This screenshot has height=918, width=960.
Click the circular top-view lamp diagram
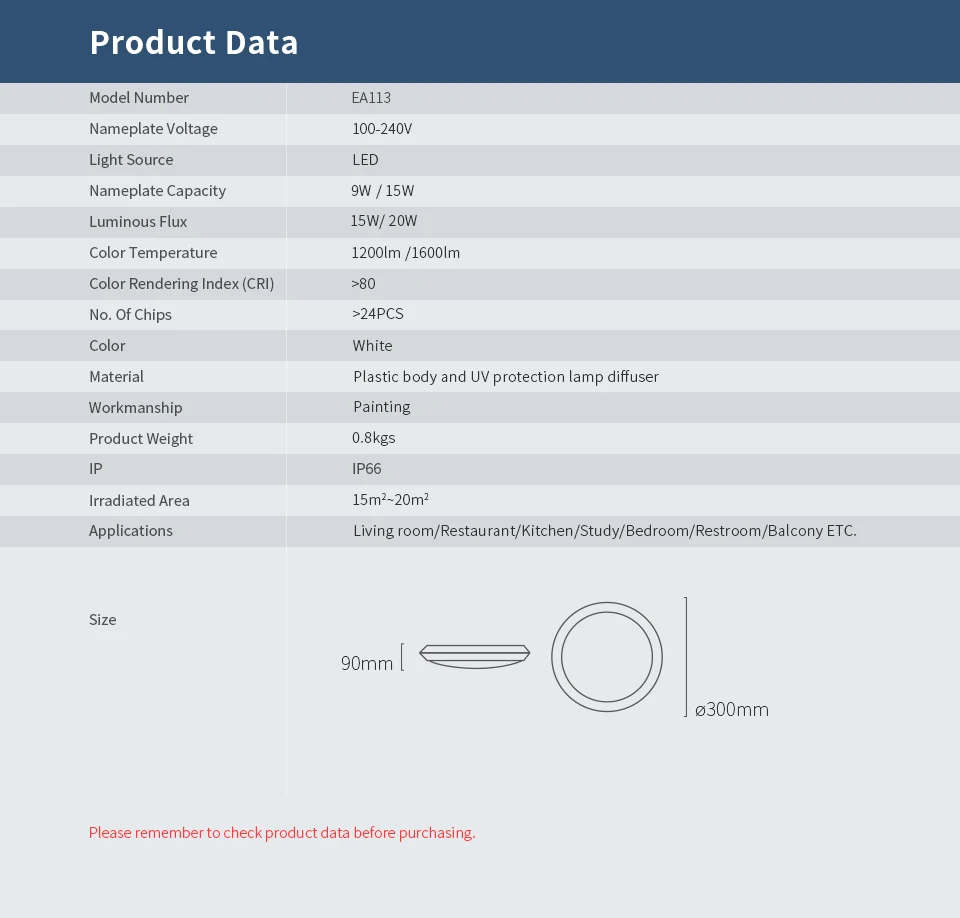tap(607, 657)
